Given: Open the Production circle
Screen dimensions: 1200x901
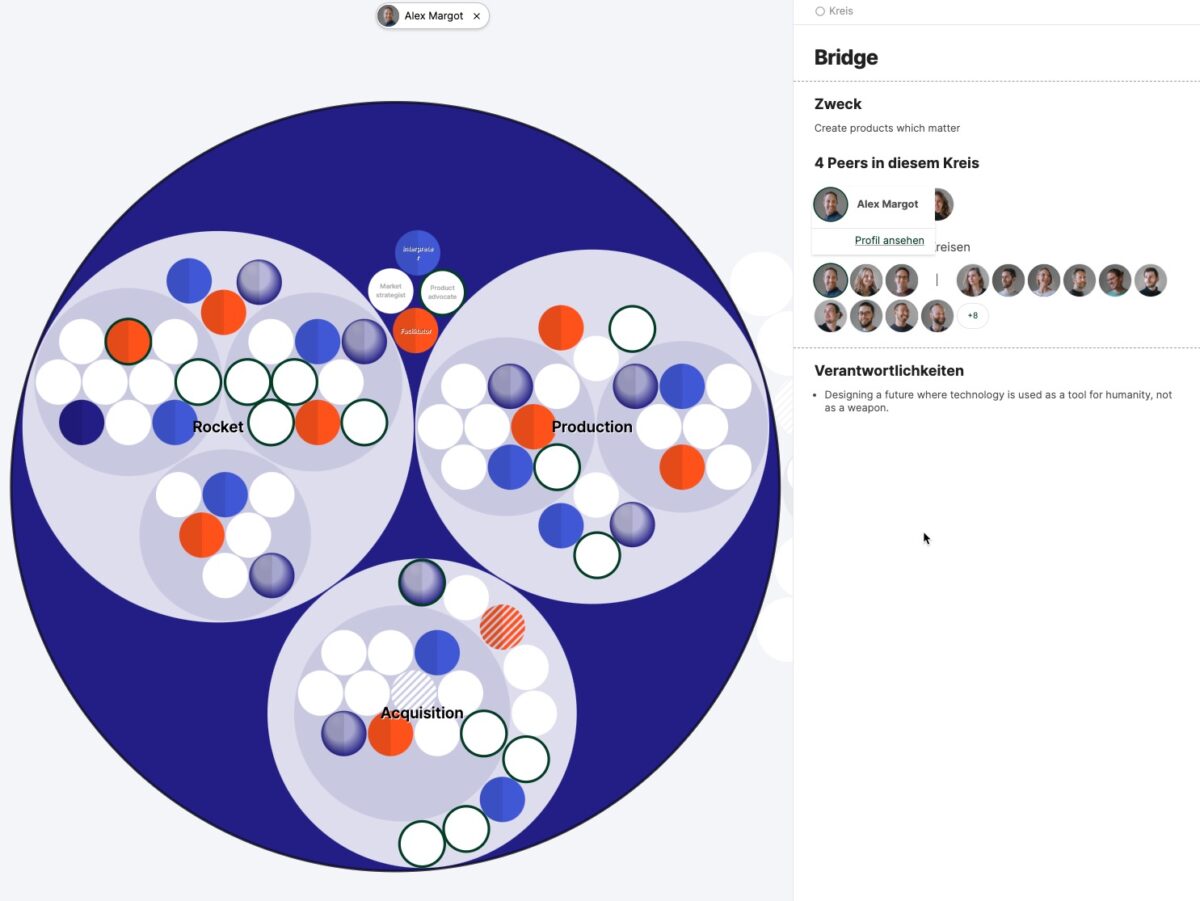Looking at the screenshot, I should 591,426.
